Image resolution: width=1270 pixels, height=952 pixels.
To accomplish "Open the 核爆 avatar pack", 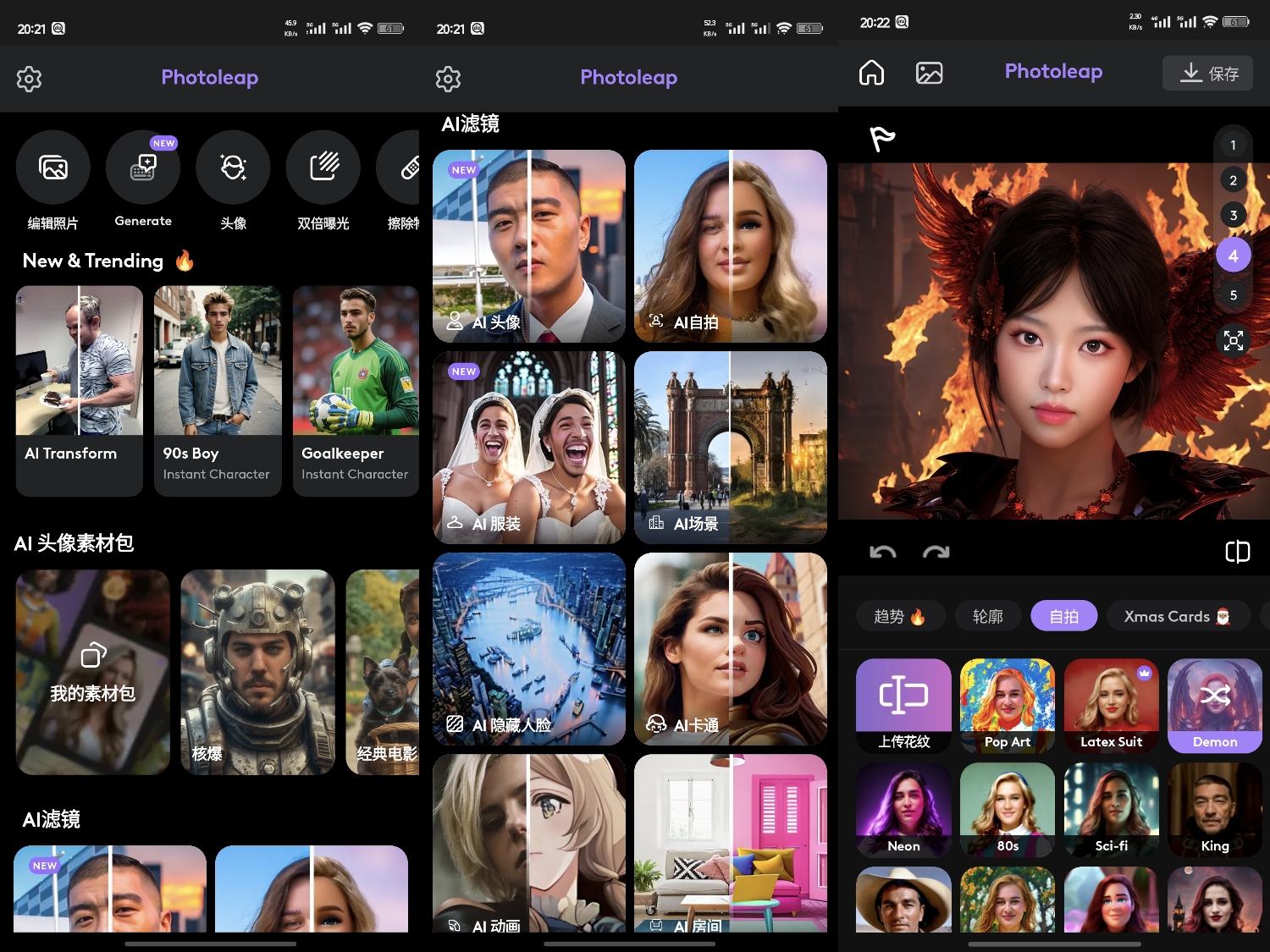I will (258, 673).
